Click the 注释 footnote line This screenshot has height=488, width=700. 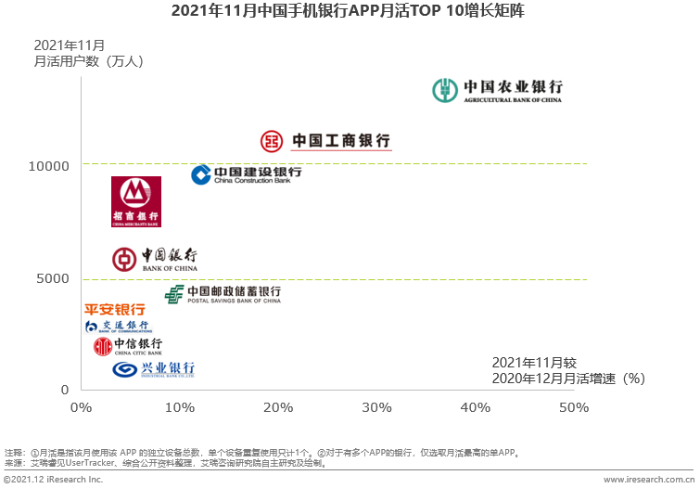coord(262,453)
